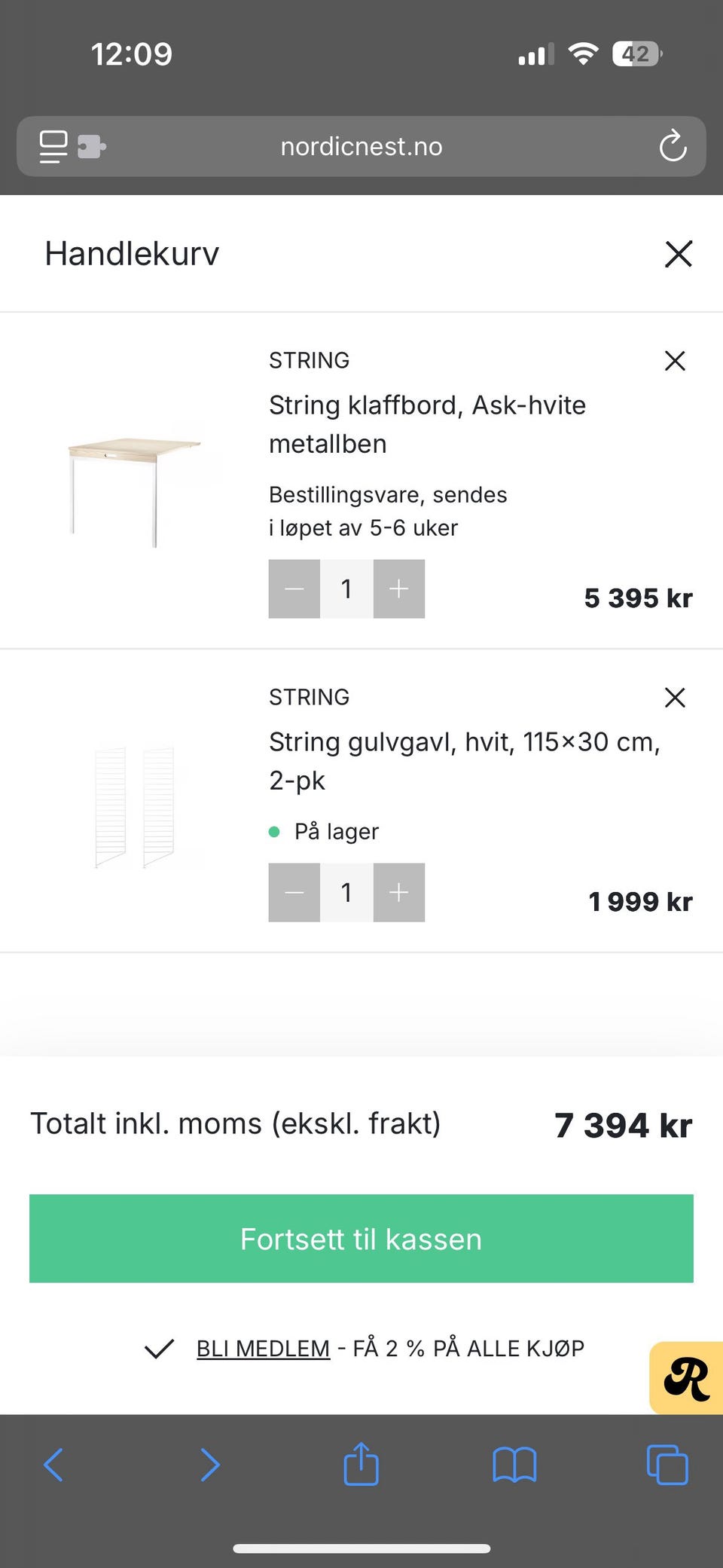The image size is (723, 1568).
Task: Open Safari page reader menu icon
Action: tap(53, 146)
